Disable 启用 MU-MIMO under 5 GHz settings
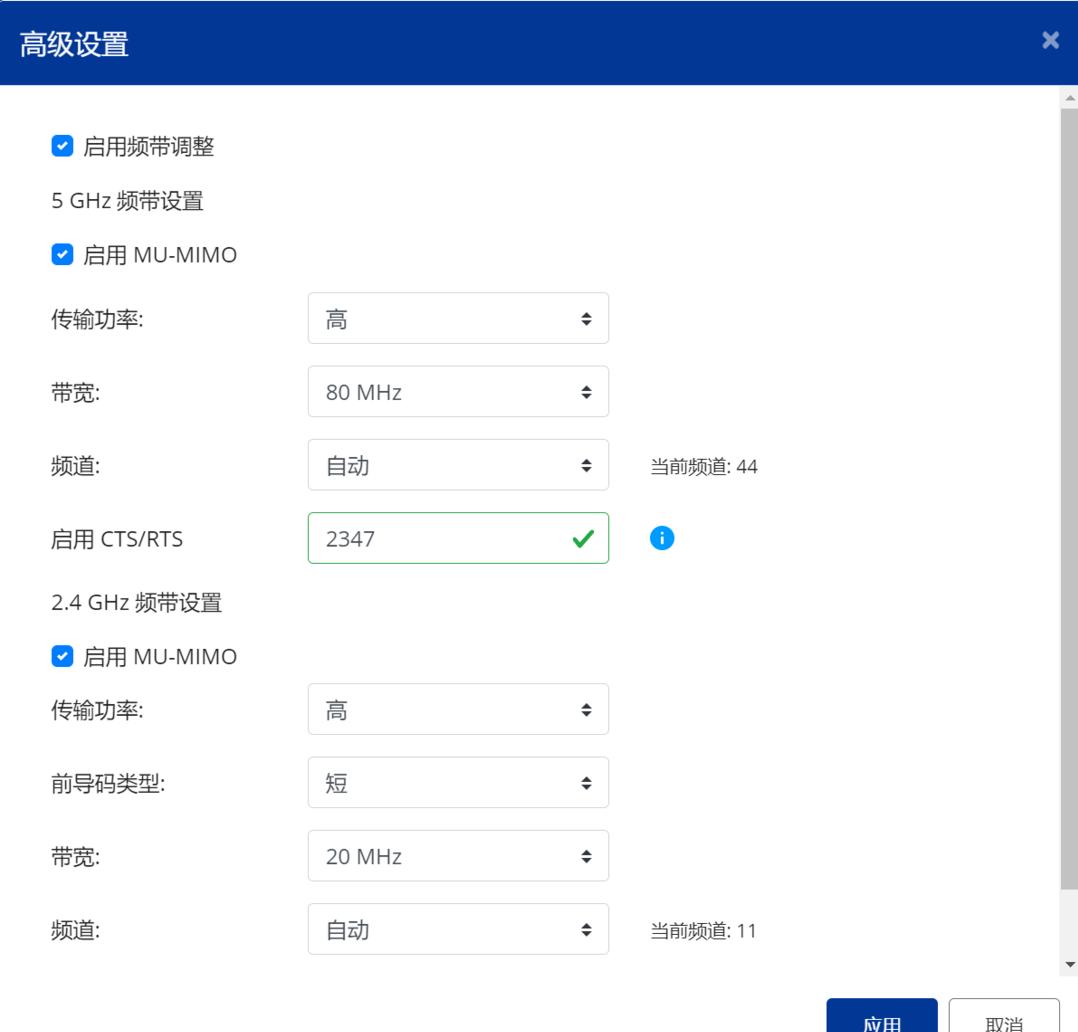The height and width of the screenshot is (1032, 1078). (x=62, y=255)
